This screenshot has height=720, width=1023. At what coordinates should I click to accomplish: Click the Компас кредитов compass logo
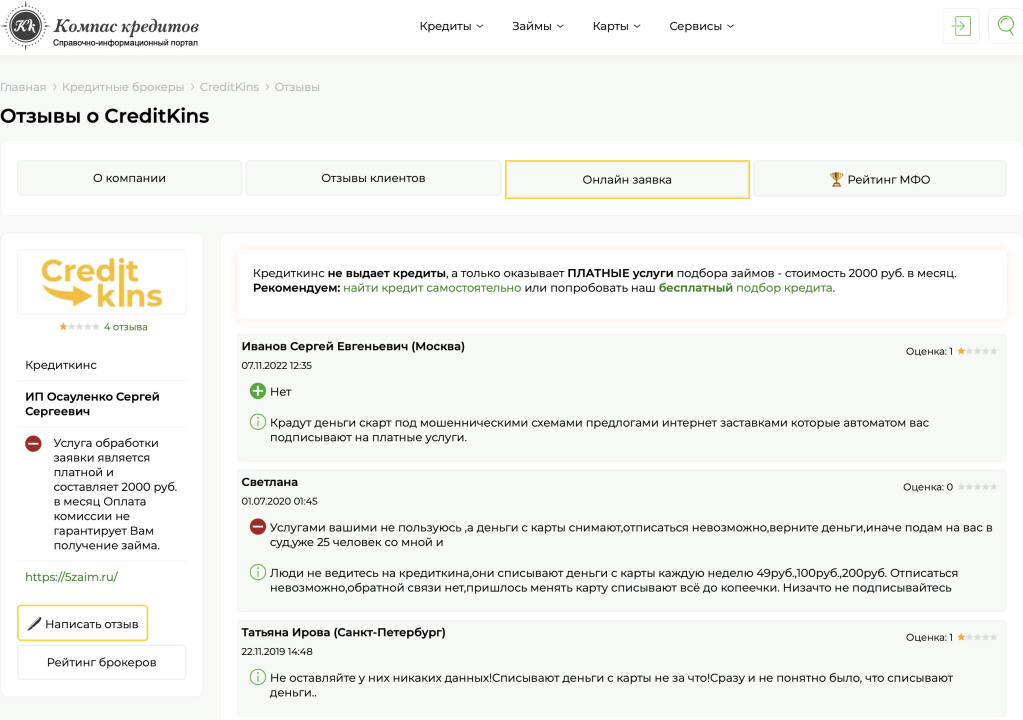[x=24, y=27]
